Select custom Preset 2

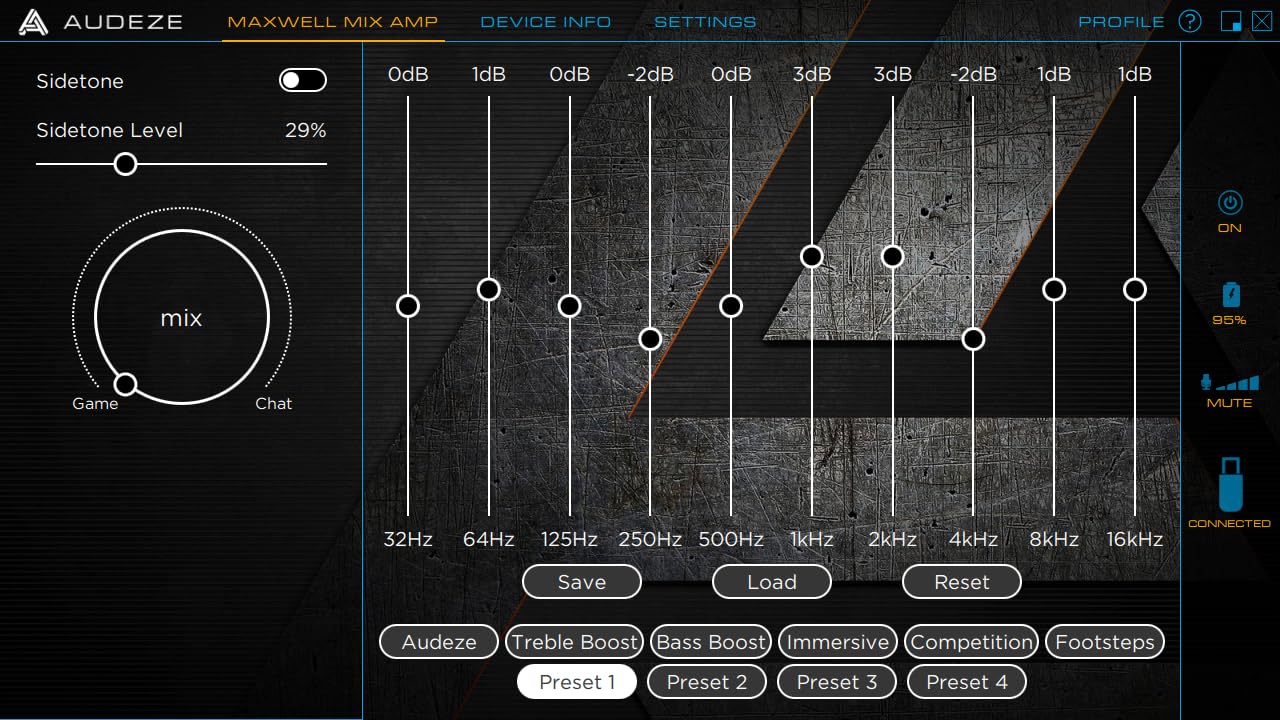[x=707, y=682]
